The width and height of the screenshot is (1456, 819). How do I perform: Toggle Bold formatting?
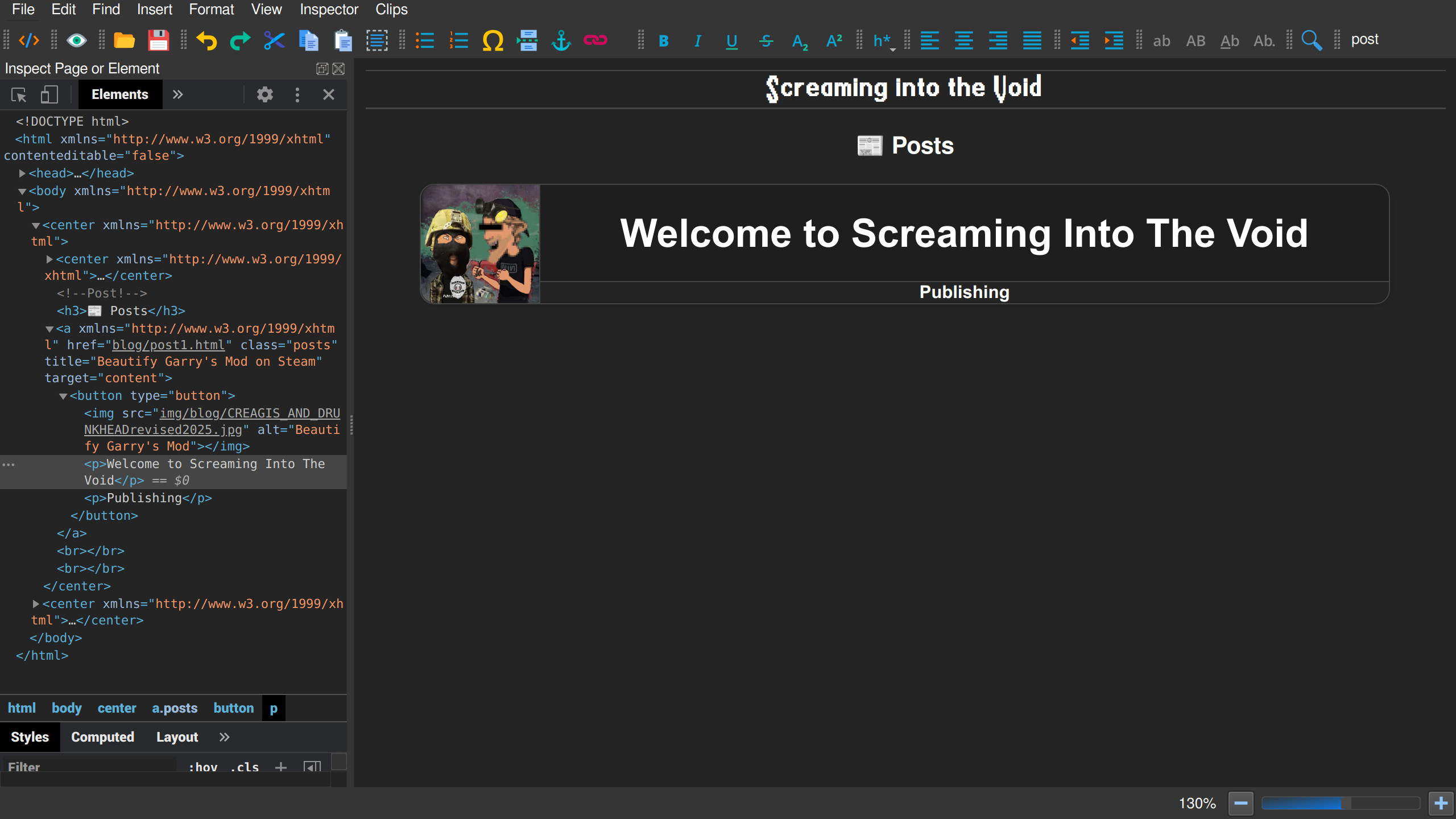663,41
